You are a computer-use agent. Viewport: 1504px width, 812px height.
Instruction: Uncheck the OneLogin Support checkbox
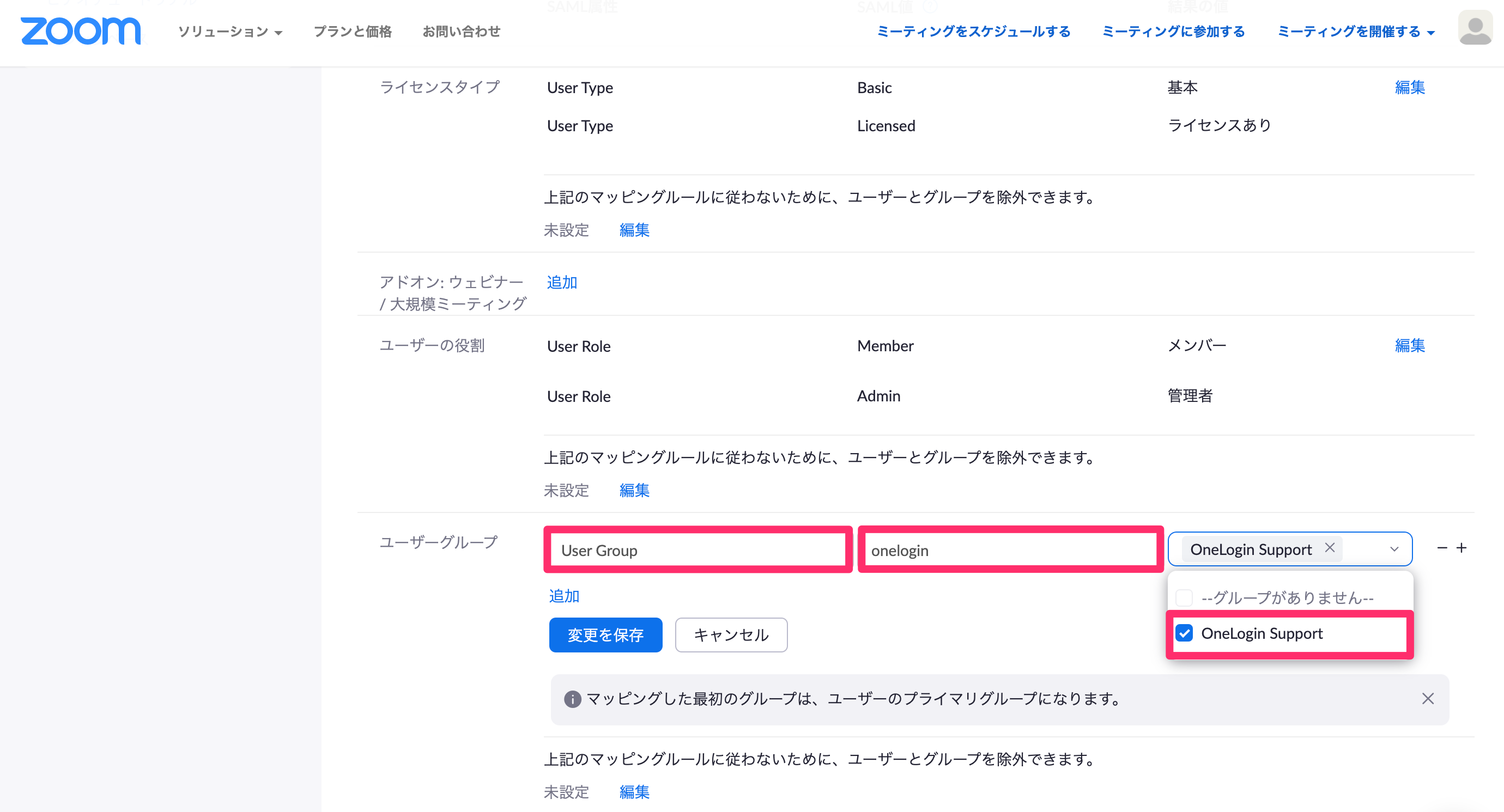1184,633
